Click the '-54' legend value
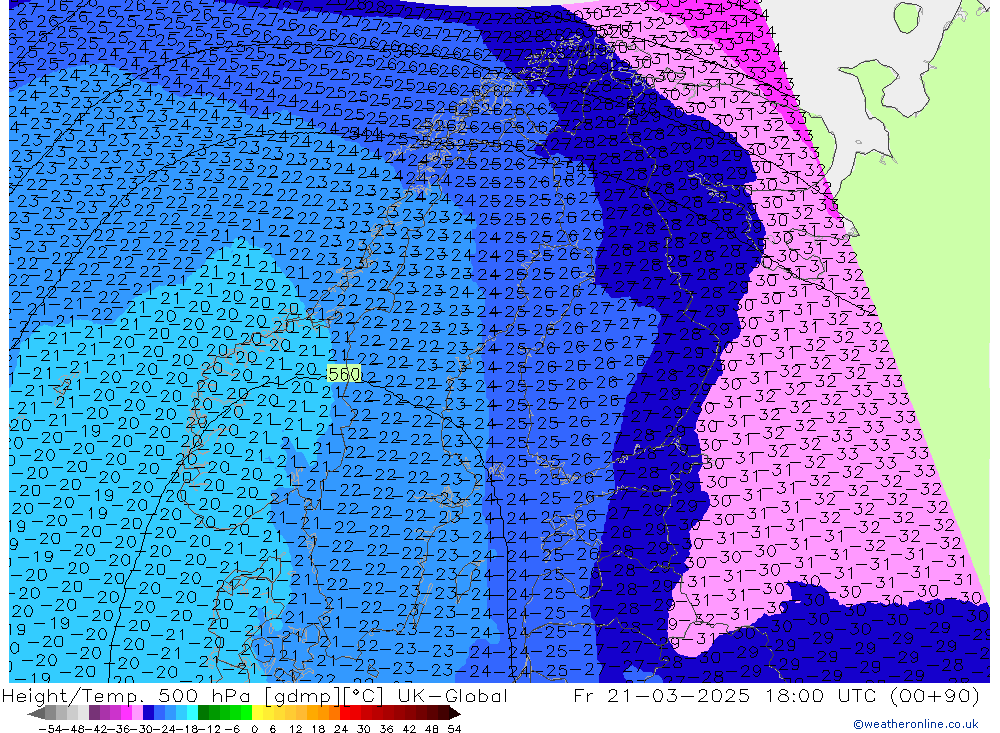Viewport: 1000px width, 733px height. 50,729
